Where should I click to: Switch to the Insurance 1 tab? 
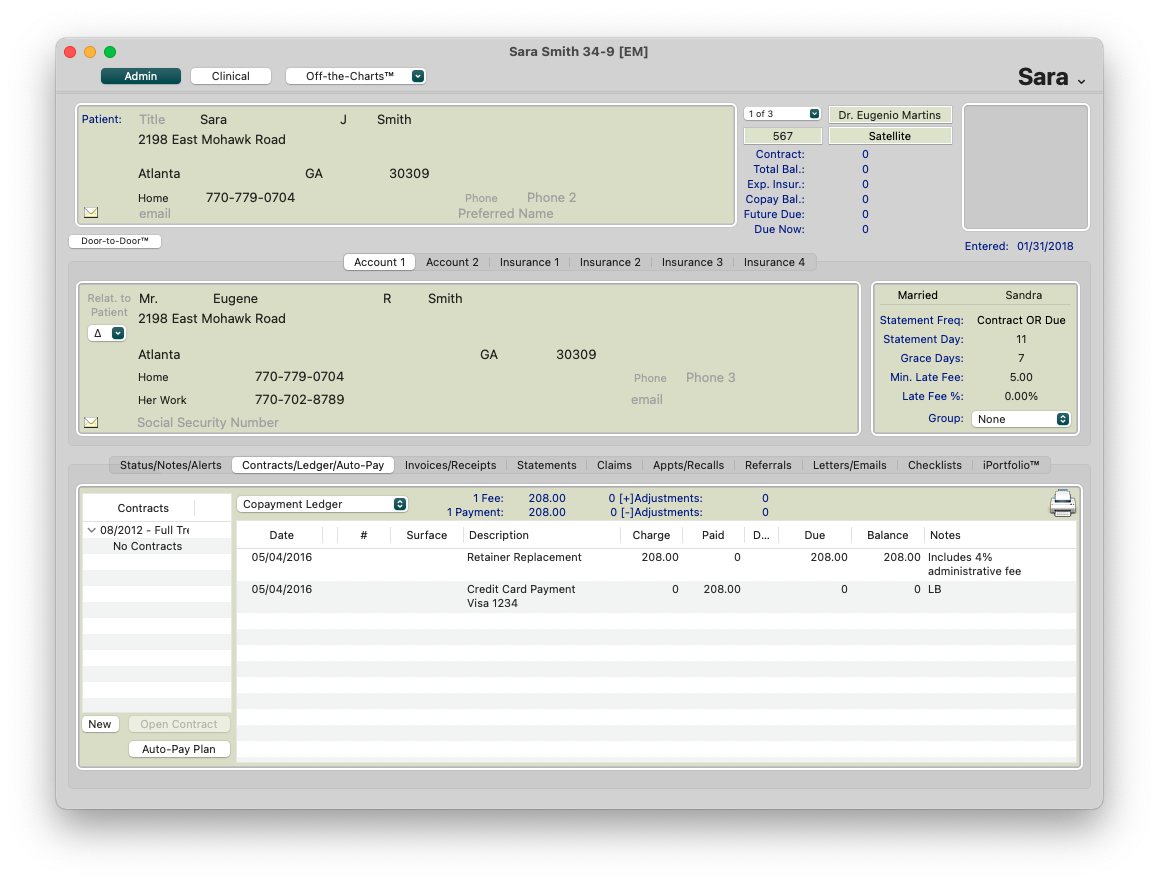(x=529, y=262)
